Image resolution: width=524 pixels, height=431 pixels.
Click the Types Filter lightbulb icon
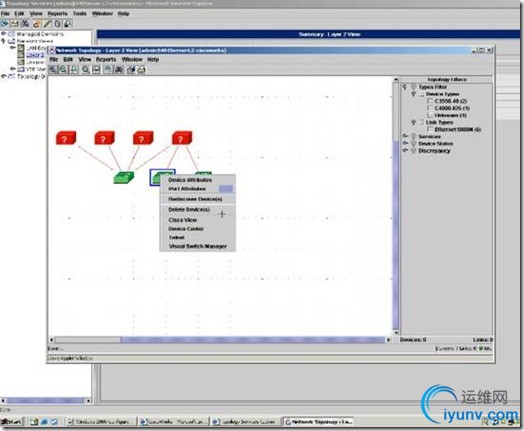[413, 87]
